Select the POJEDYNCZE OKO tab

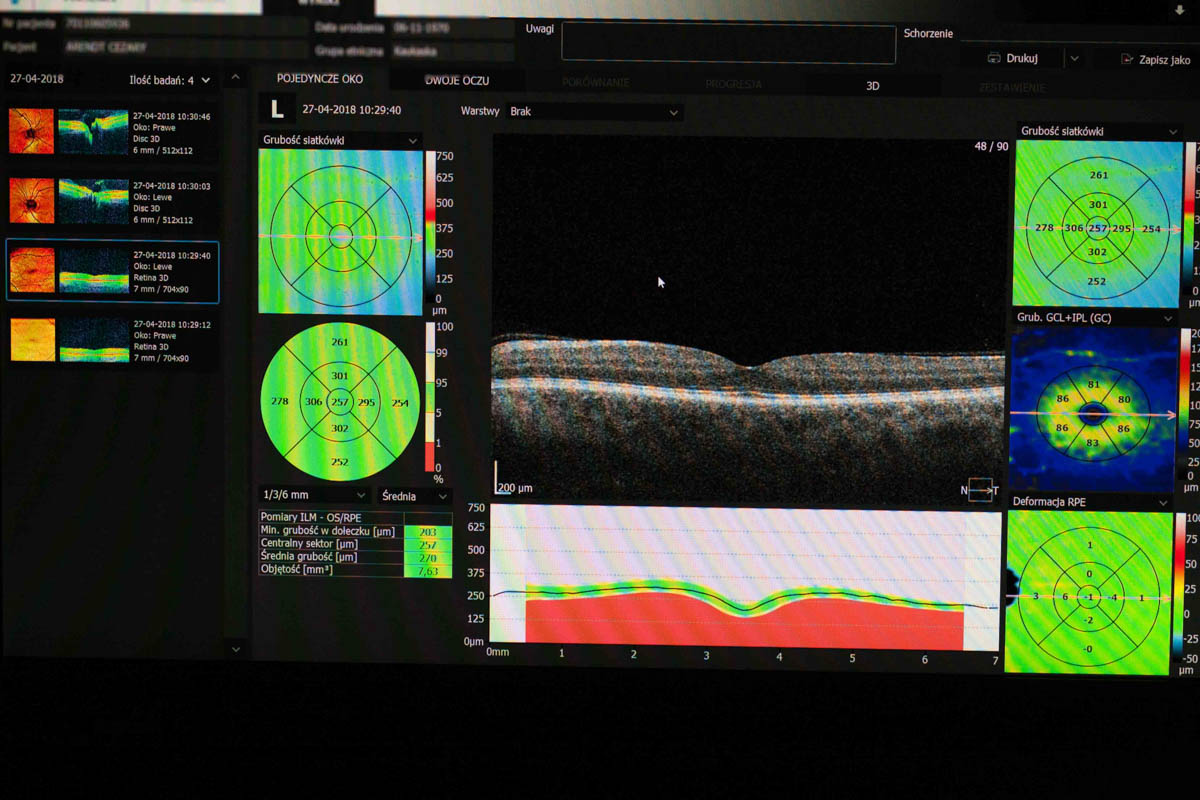(x=320, y=79)
